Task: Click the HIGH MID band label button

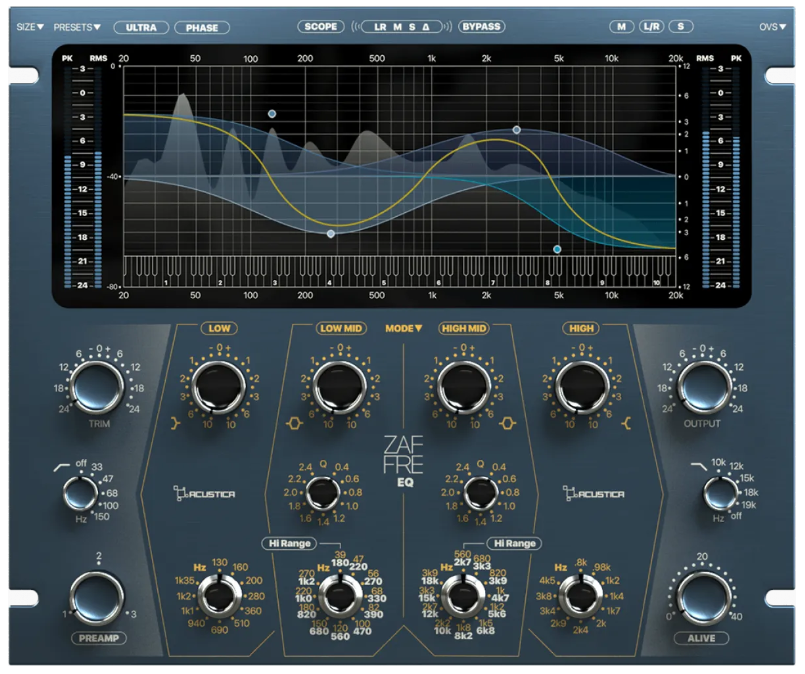Action: [x=464, y=328]
